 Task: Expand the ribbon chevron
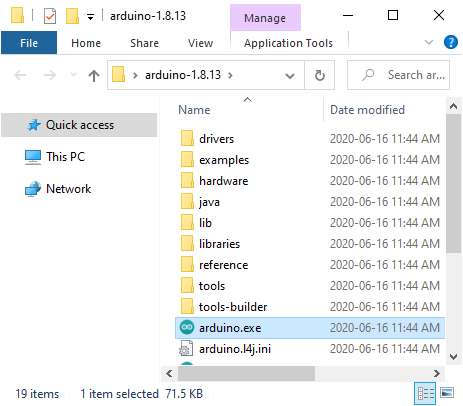429,42
